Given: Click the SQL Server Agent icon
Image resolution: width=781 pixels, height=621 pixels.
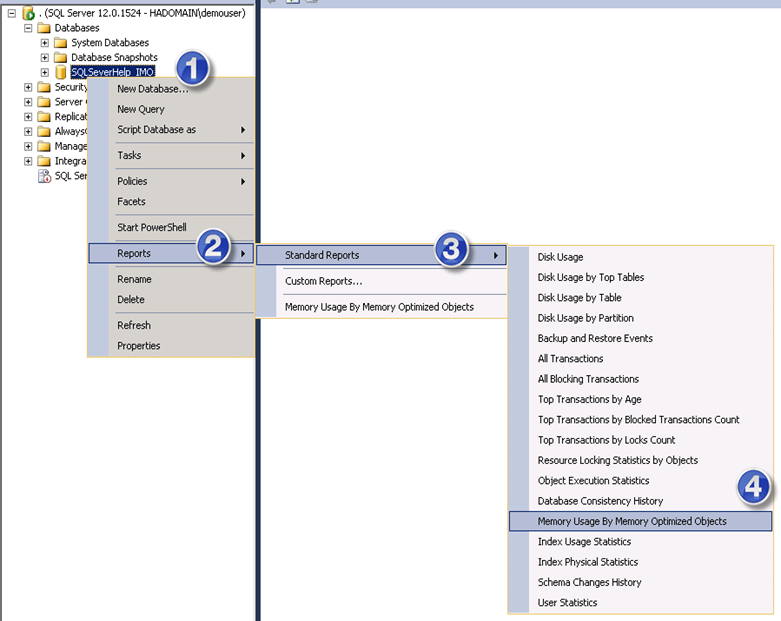Looking at the screenshot, I should tap(44, 176).
